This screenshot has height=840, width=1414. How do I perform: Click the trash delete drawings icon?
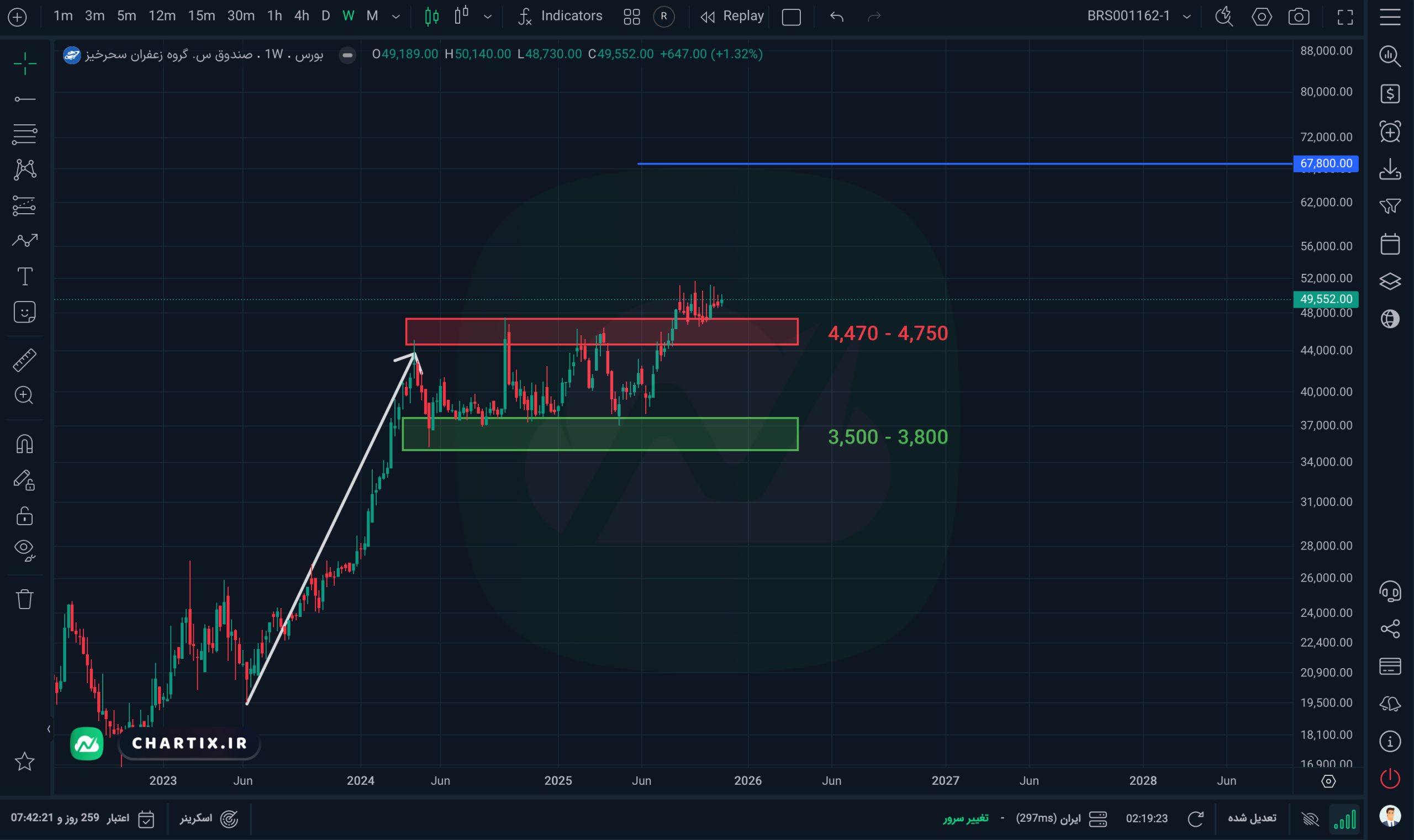pyautogui.click(x=25, y=599)
